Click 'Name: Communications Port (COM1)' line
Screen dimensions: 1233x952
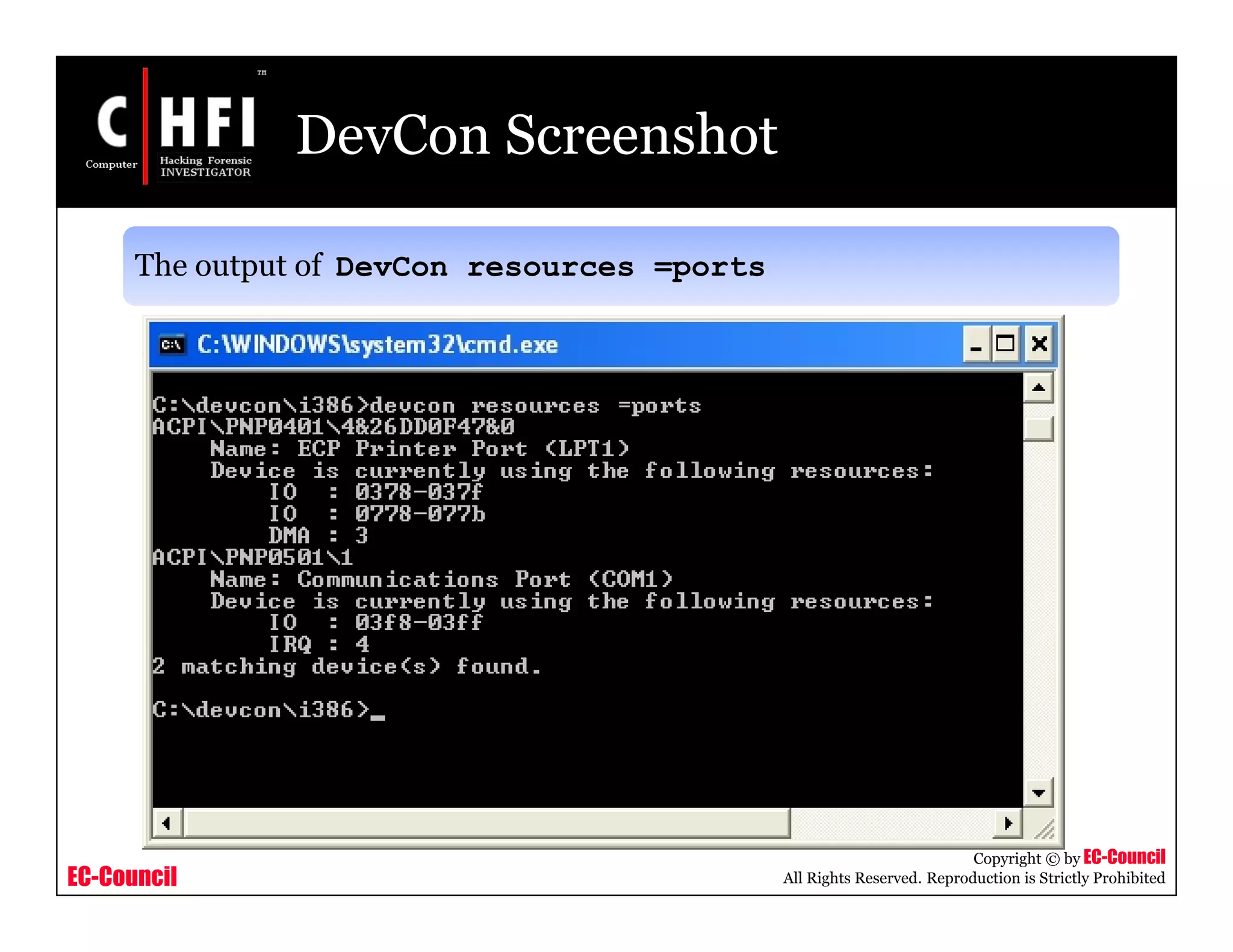[x=441, y=579]
